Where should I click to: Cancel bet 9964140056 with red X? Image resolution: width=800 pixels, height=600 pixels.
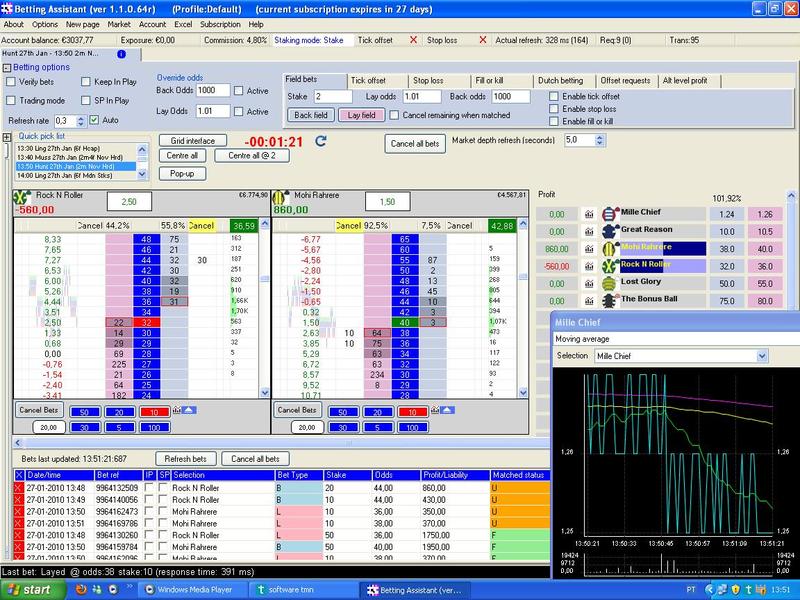coord(19,499)
